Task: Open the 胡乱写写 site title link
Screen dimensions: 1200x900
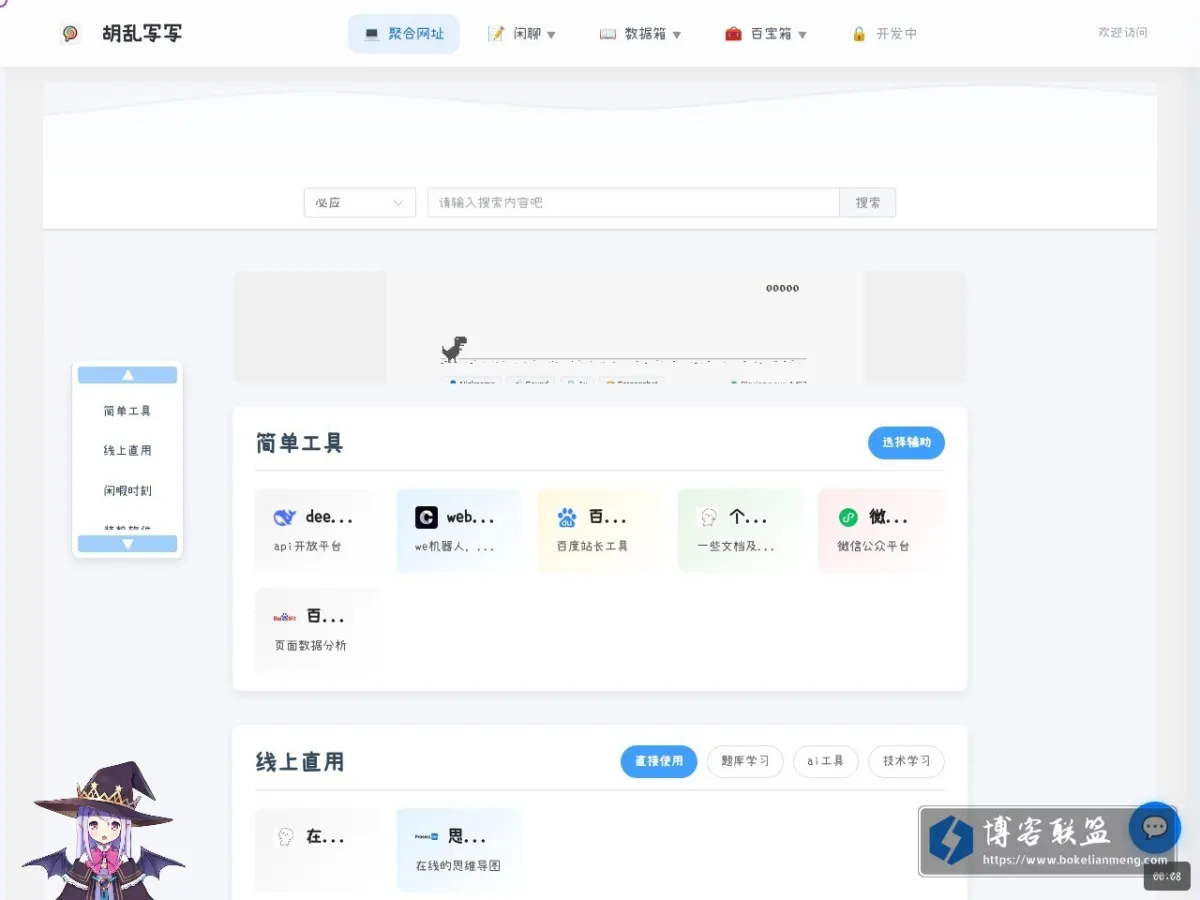Action: pos(142,34)
